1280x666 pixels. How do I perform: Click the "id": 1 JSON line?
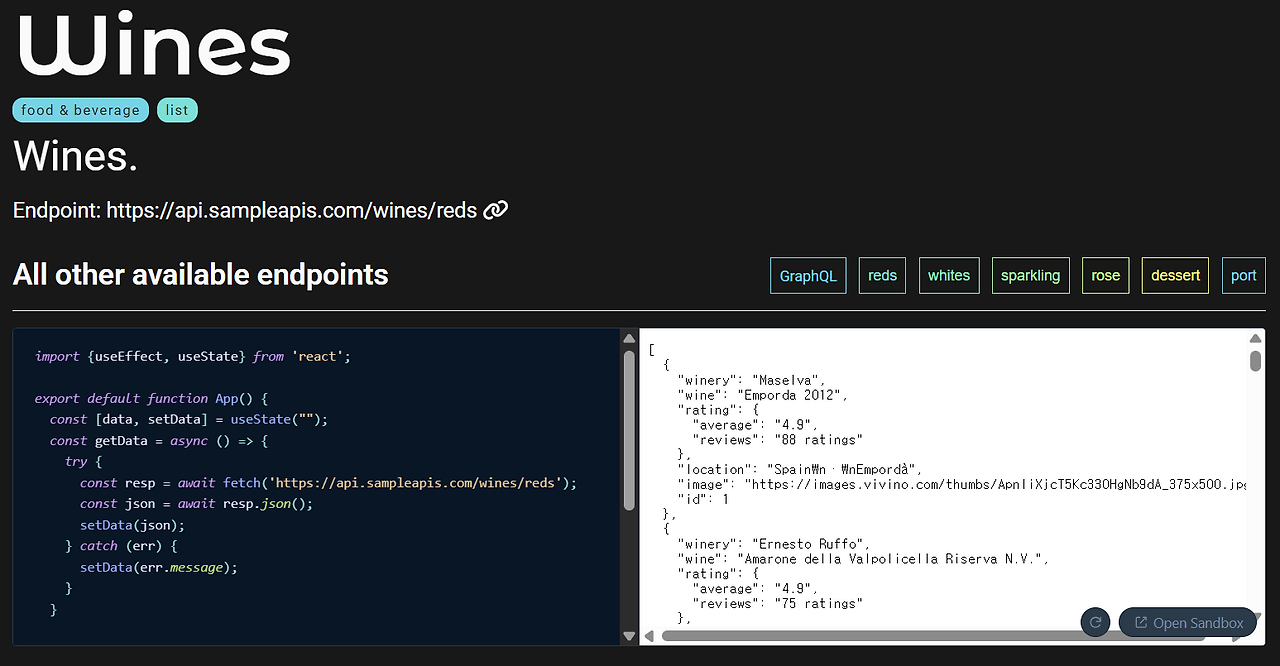(703, 499)
